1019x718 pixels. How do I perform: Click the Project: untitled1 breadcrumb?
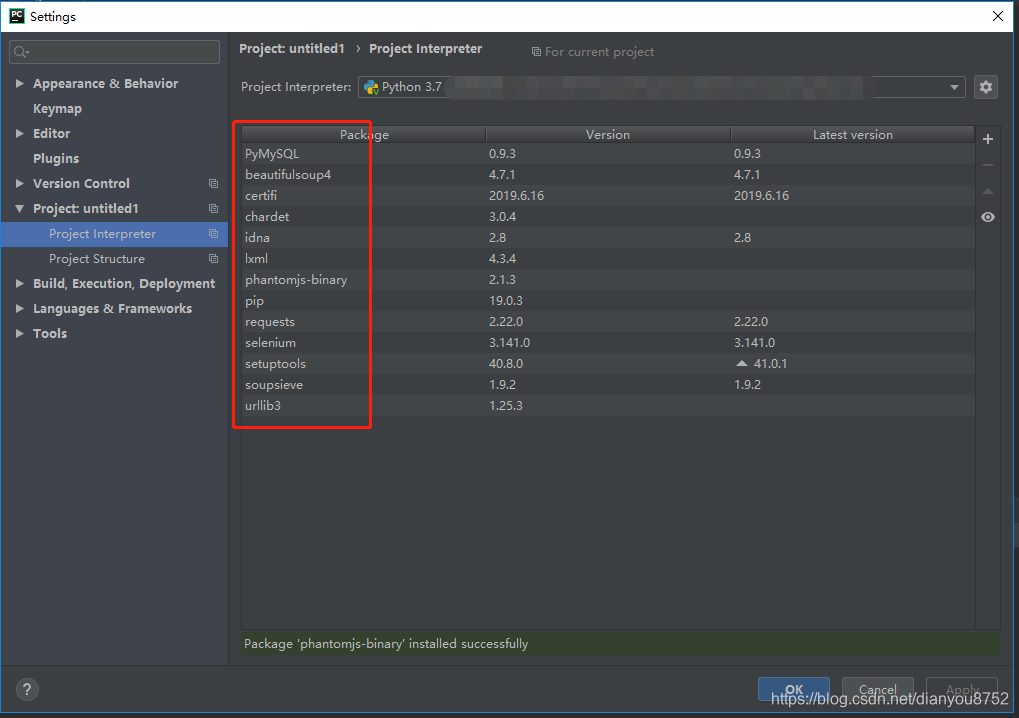292,49
